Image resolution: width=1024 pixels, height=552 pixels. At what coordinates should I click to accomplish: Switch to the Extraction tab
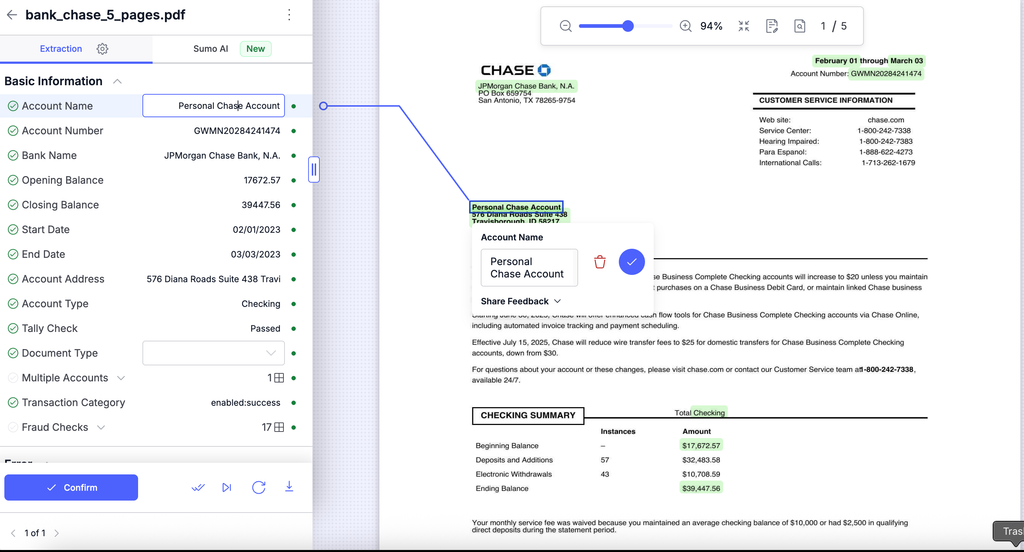[x=61, y=49]
